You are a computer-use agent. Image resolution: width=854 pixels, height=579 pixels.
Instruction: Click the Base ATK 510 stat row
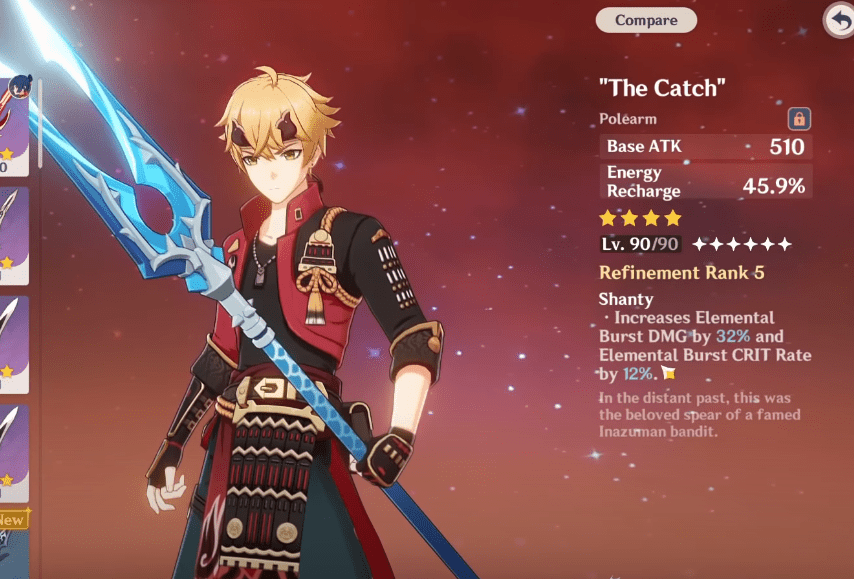point(706,147)
